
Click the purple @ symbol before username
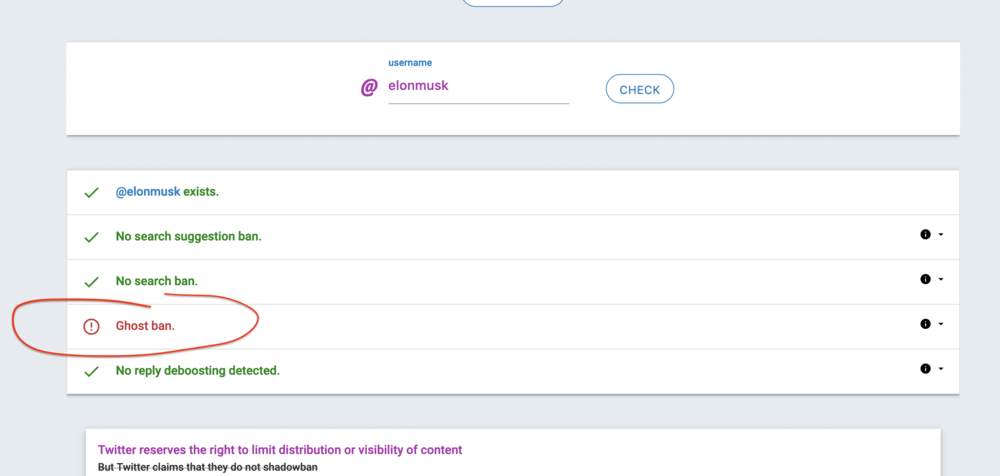pos(369,88)
